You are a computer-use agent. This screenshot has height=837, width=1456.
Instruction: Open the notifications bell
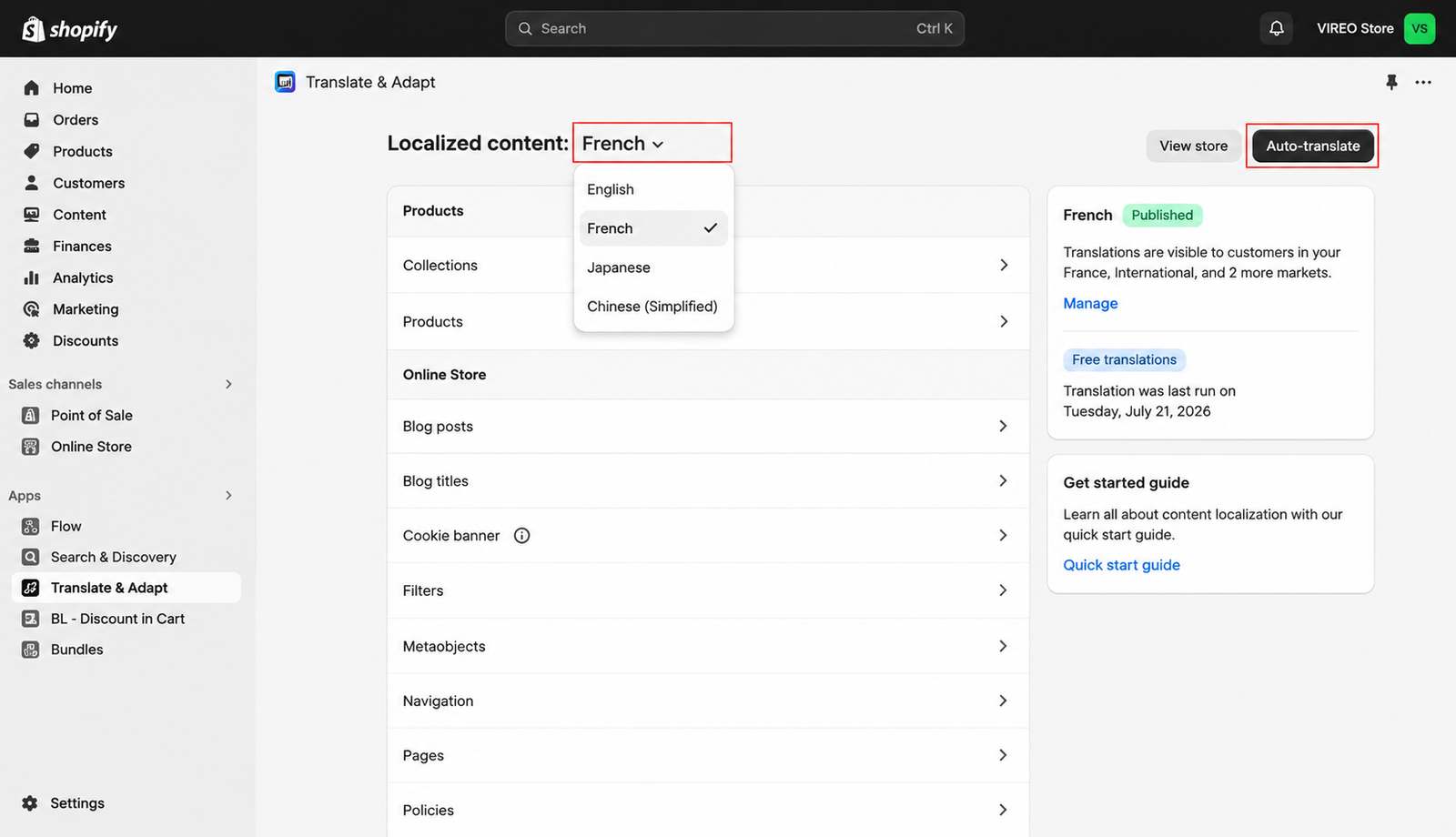pyautogui.click(x=1277, y=28)
